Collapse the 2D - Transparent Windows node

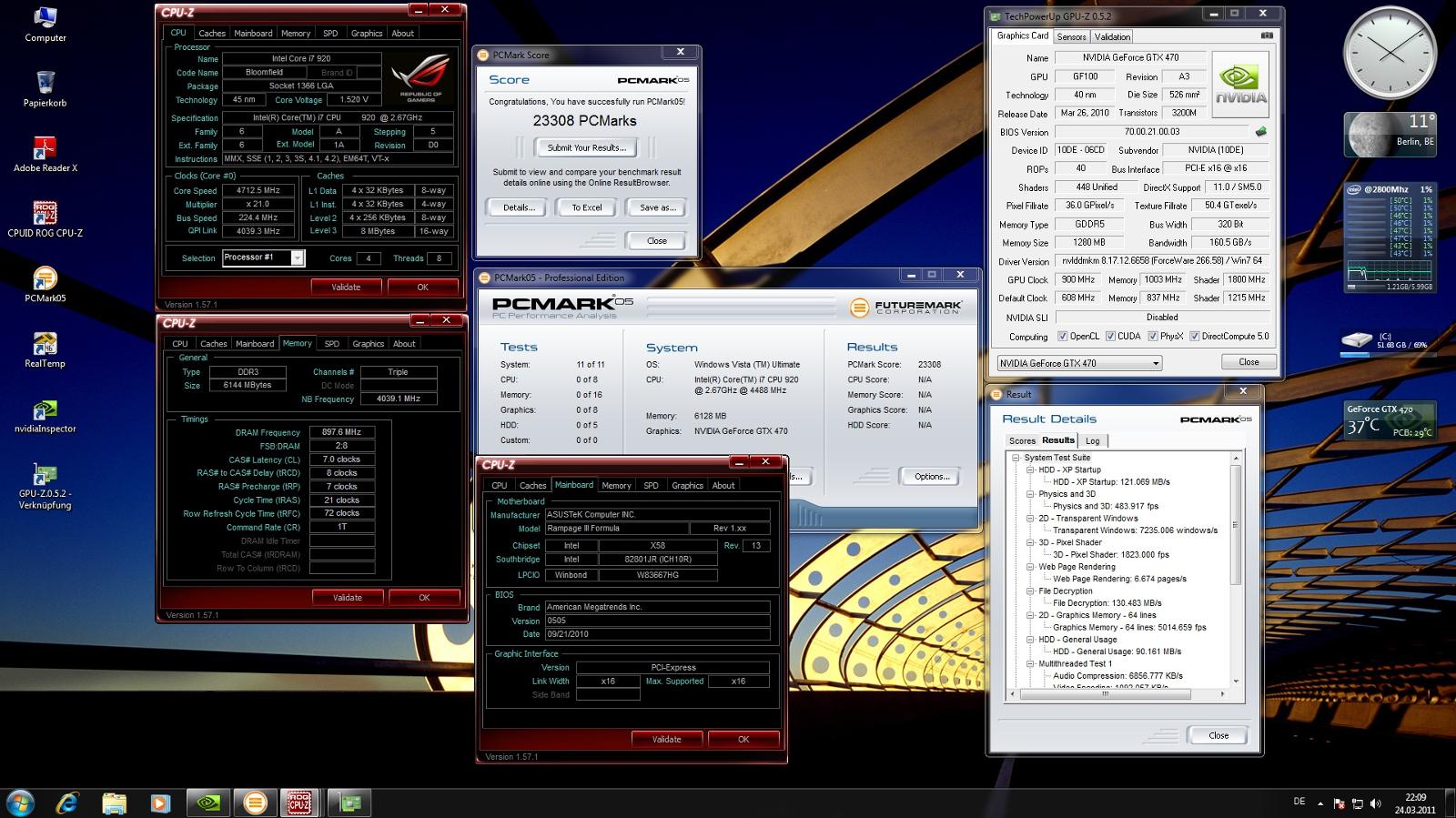[x=1031, y=518]
